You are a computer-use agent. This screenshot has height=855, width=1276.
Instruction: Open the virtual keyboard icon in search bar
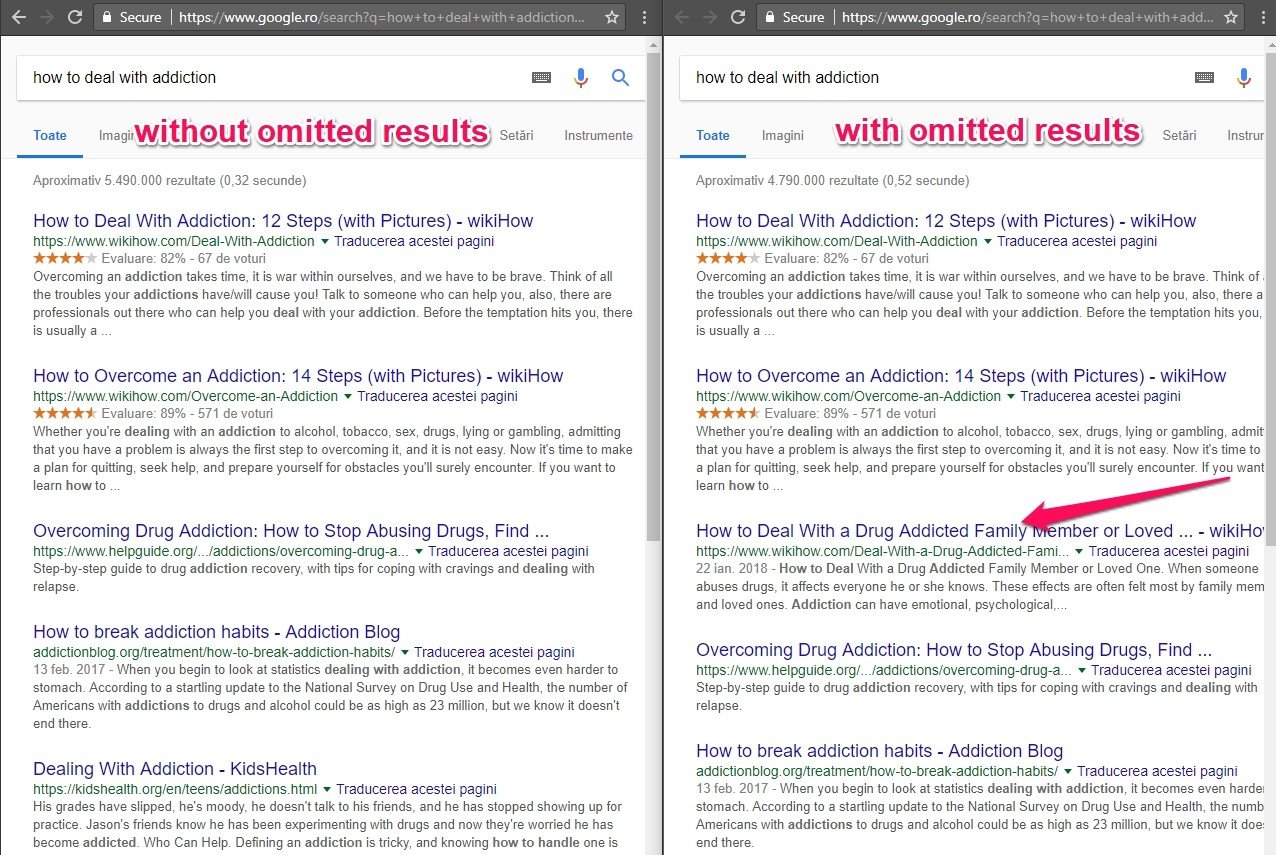[541, 77]
